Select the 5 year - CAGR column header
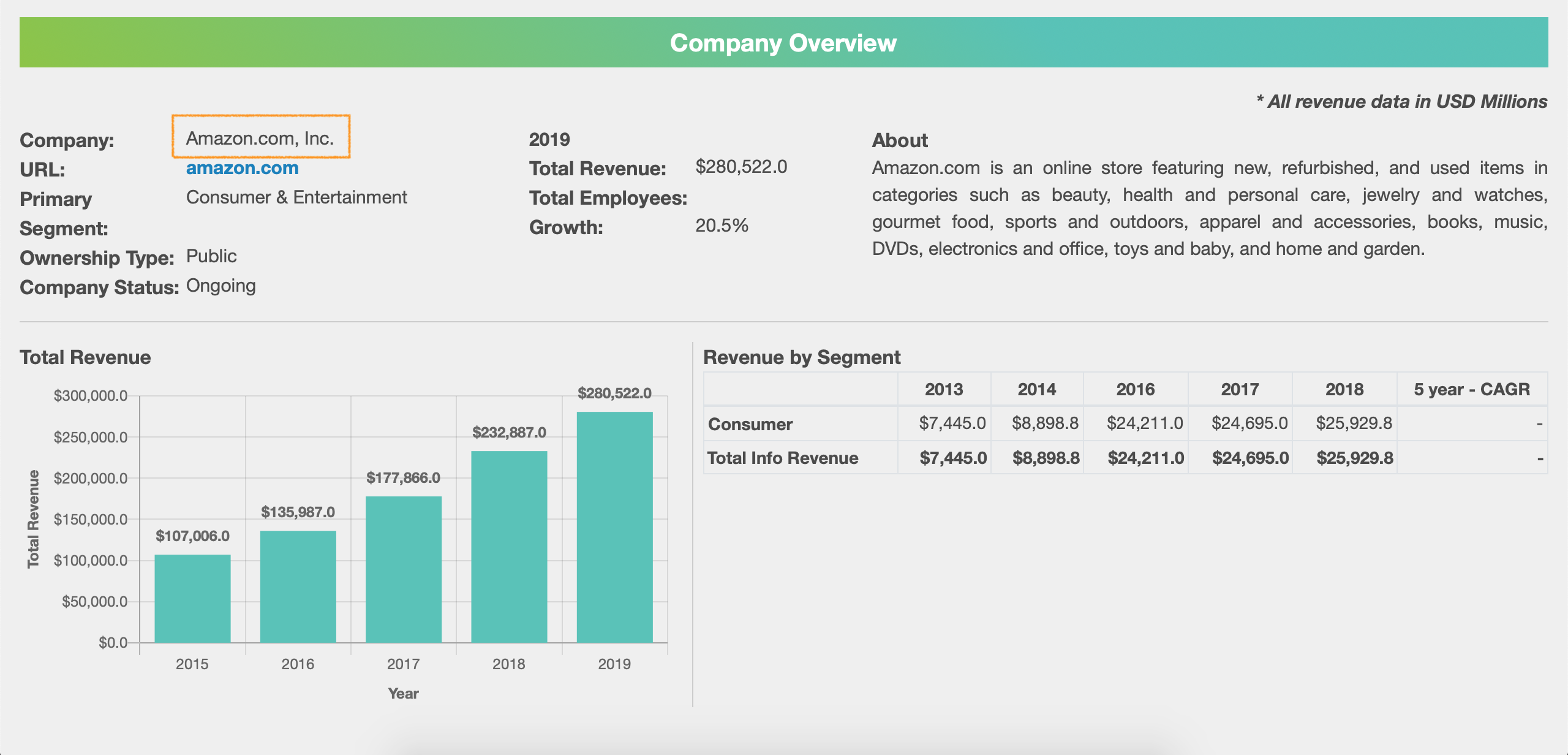 coord(1471,389)
